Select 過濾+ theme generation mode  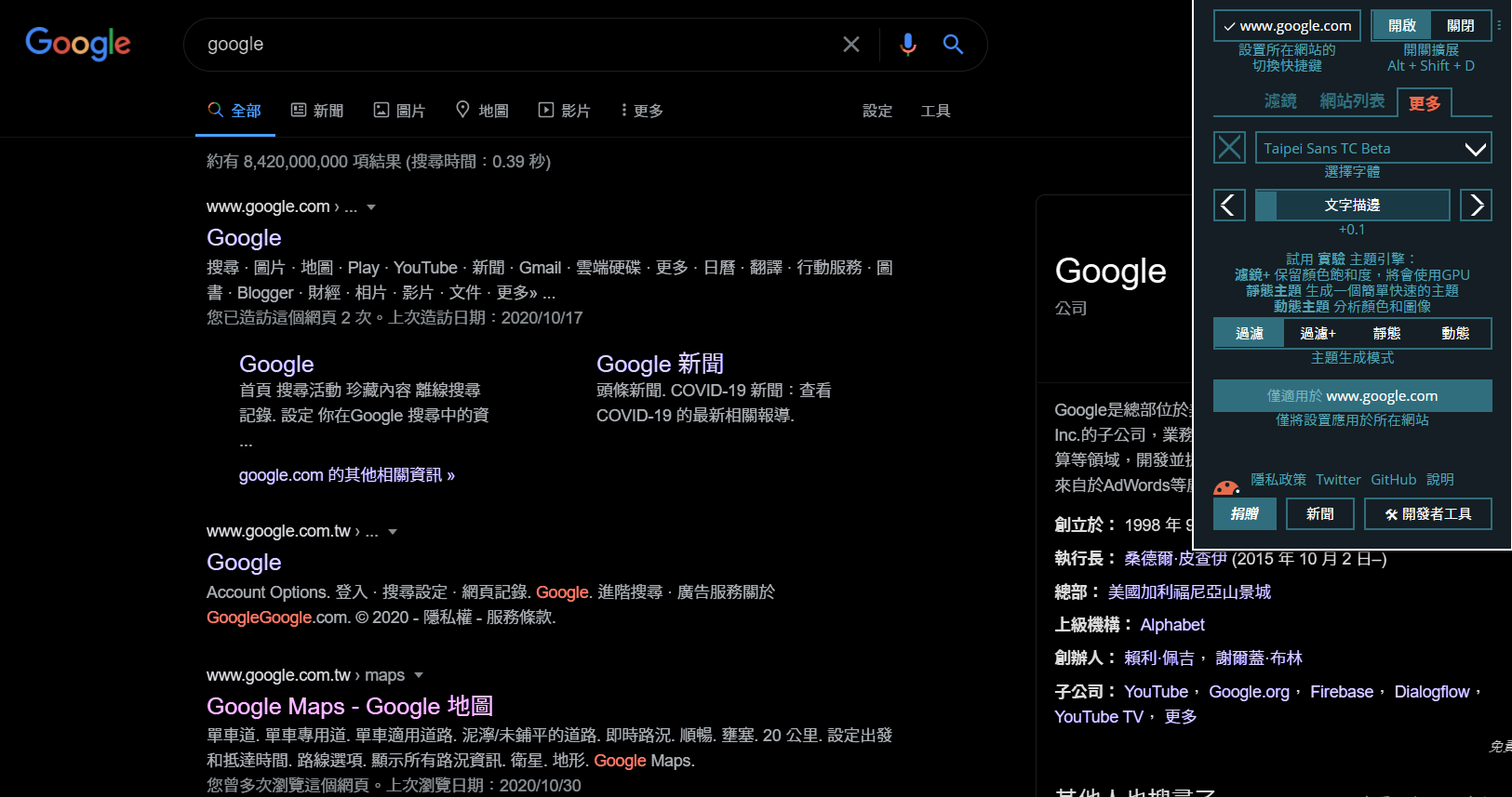coord(1318,334)
